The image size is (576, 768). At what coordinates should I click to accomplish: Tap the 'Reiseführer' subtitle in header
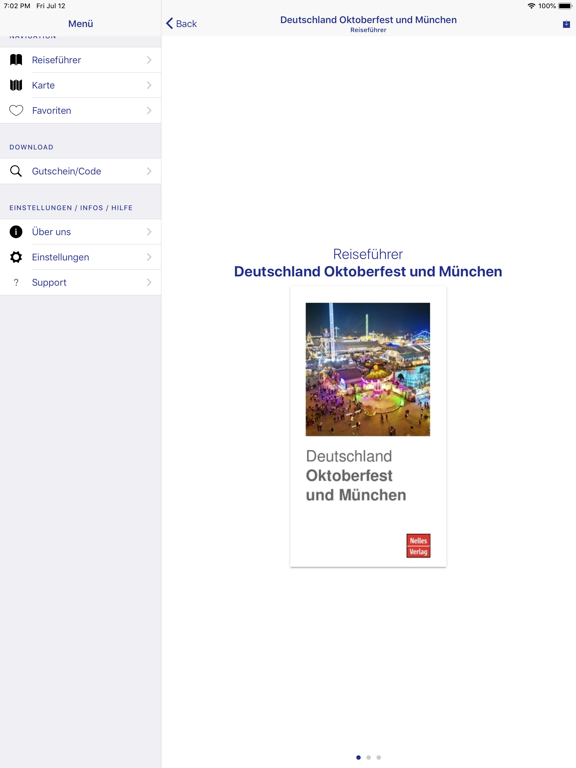(368, 30)
